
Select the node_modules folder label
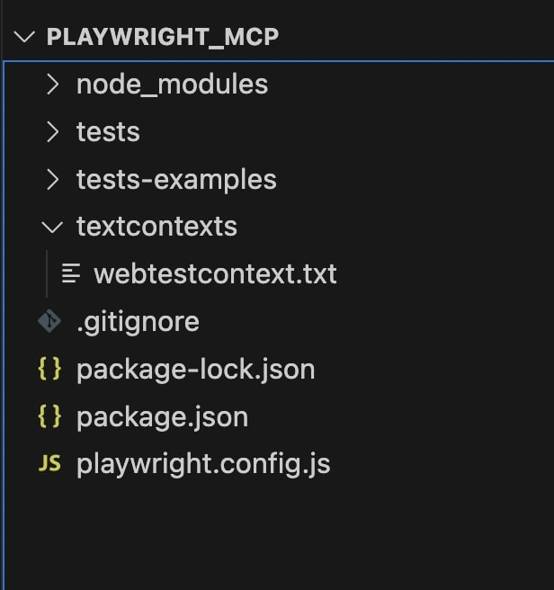pos(172,84)
